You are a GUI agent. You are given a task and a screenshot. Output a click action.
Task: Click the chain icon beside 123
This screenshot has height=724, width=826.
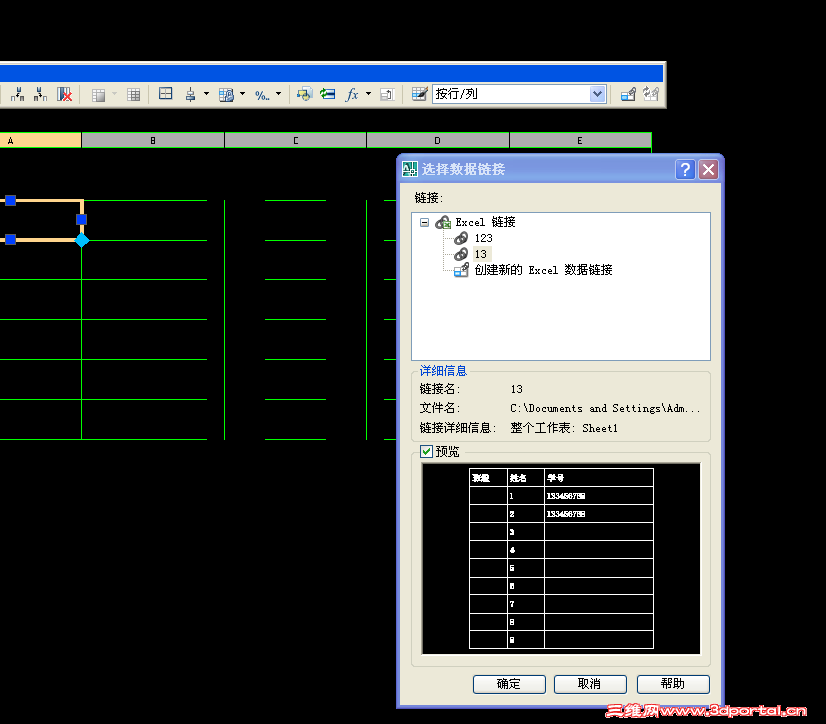tap(461, 238)
